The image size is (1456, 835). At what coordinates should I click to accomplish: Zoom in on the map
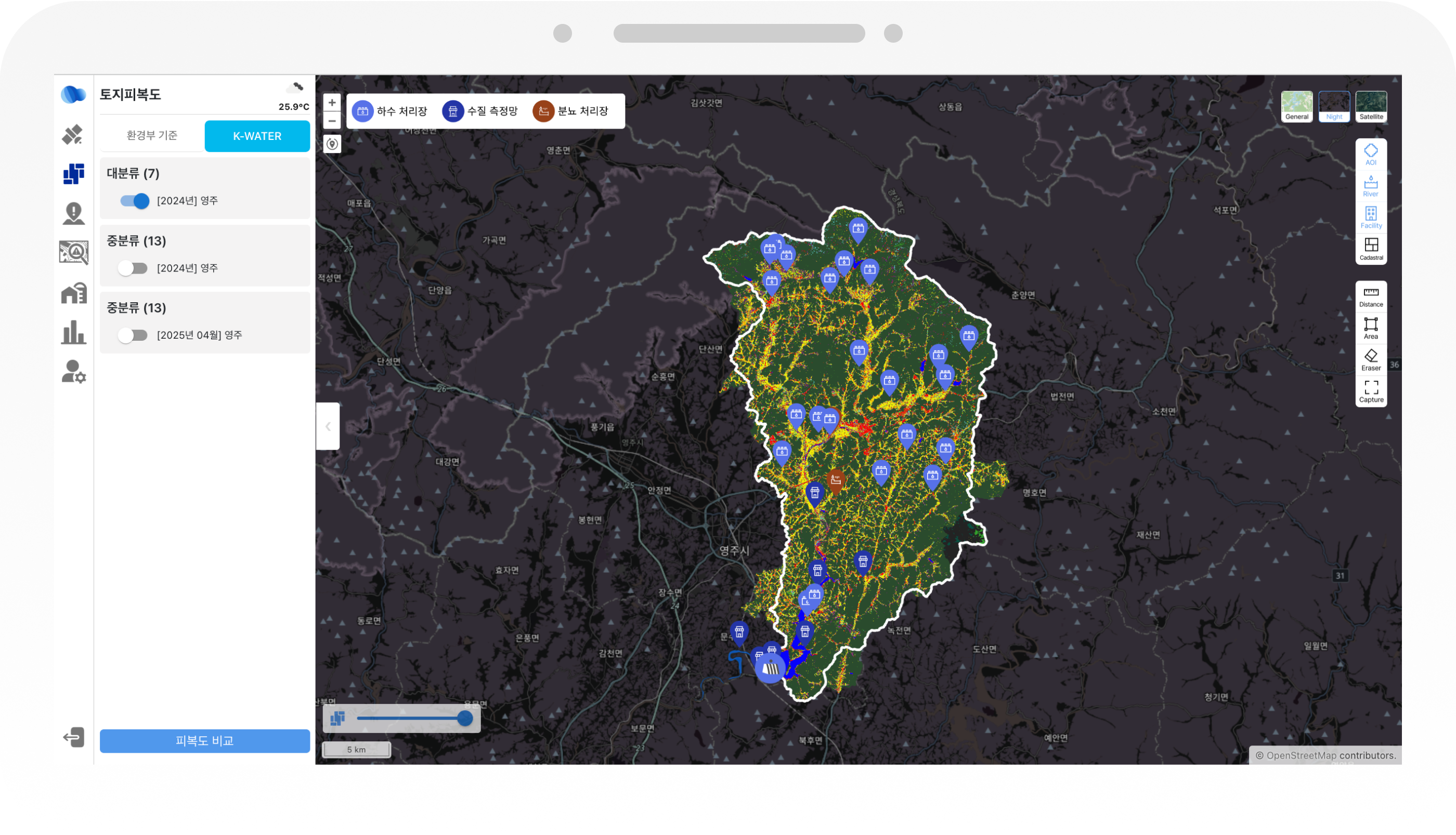click(332, 102)
